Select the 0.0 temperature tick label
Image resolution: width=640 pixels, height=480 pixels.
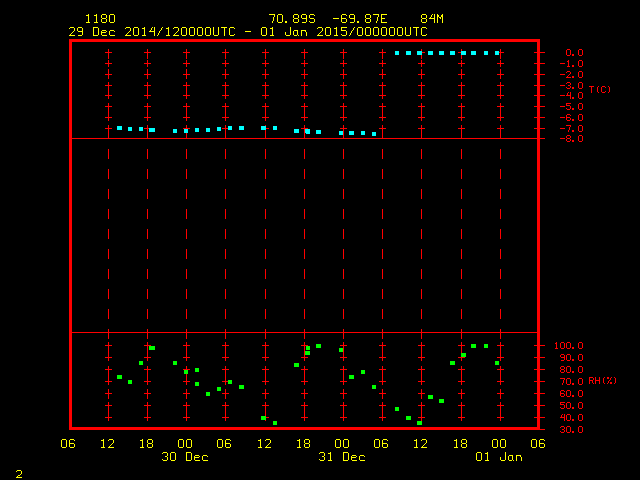tap(574, 52)
